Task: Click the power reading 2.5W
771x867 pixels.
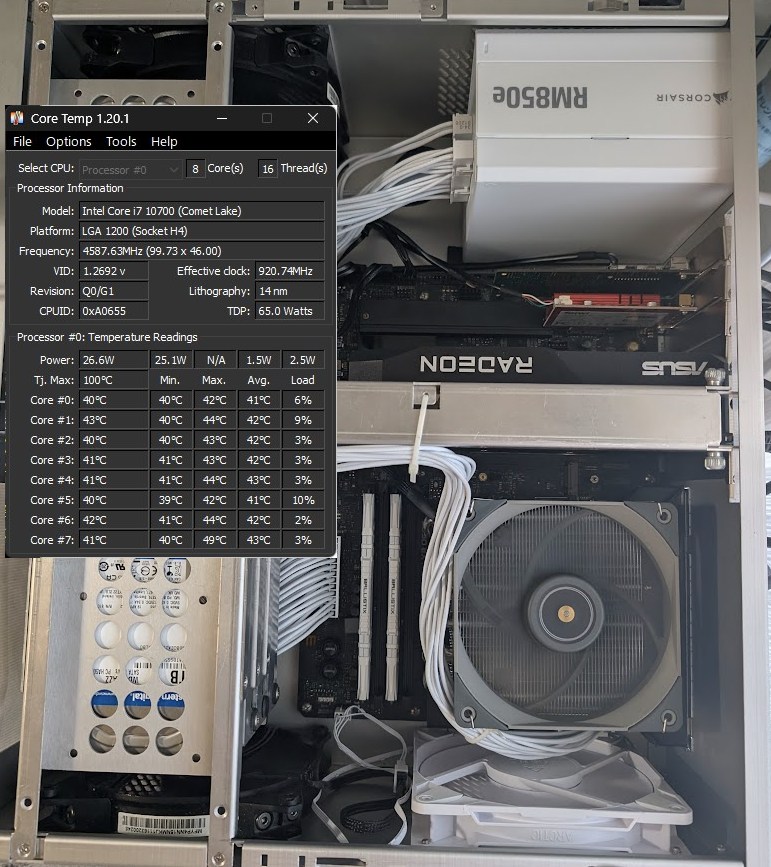Action: [303, 360]
